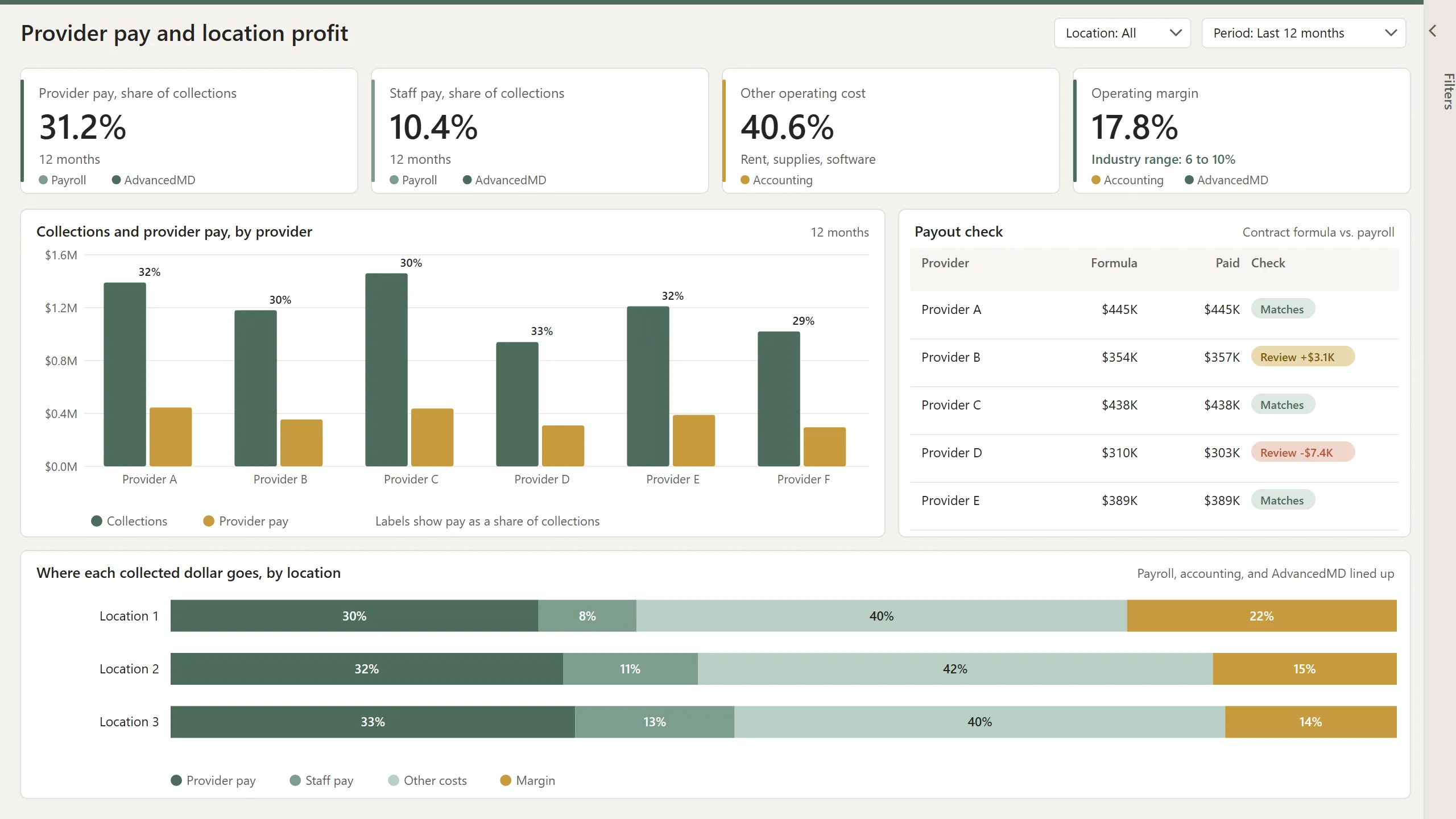Select Provider F collections bar

click(779, 399)
